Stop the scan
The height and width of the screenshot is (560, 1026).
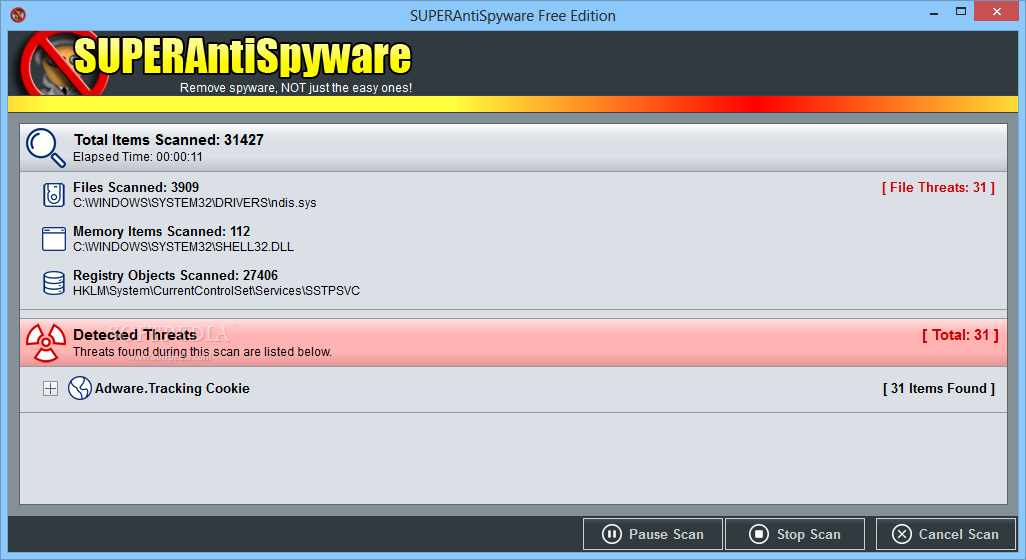coord(794,534)
